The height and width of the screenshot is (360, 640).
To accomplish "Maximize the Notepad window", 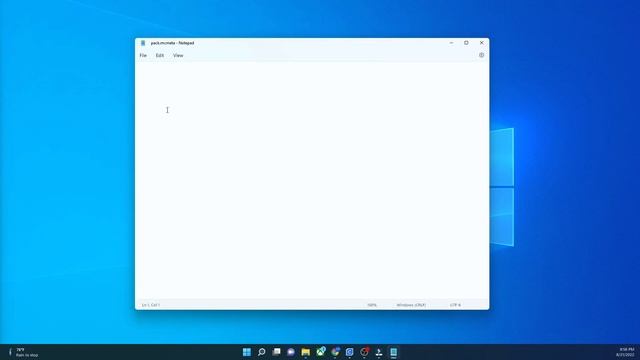I will point(466,43).
